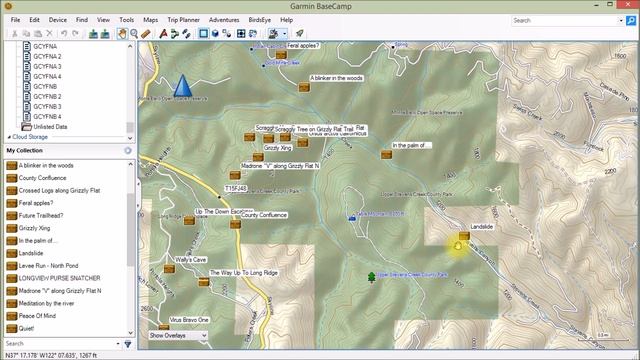The image size is (640, 360).
Task: Click the filter funnel icon
Action: [128, 344]
